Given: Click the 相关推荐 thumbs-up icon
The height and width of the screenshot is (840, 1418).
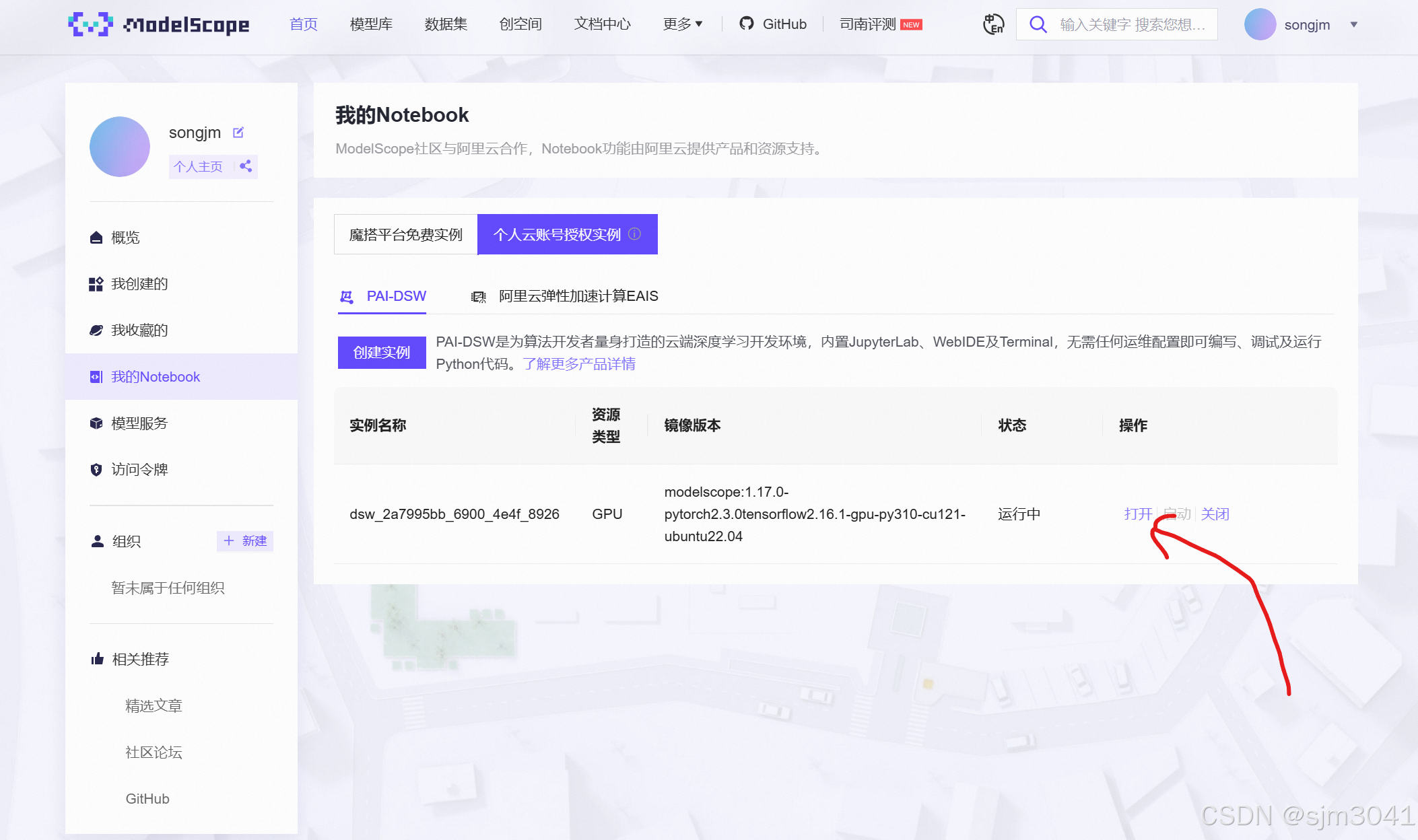Looking at the screenshot, I should click(x=97, y=659).
